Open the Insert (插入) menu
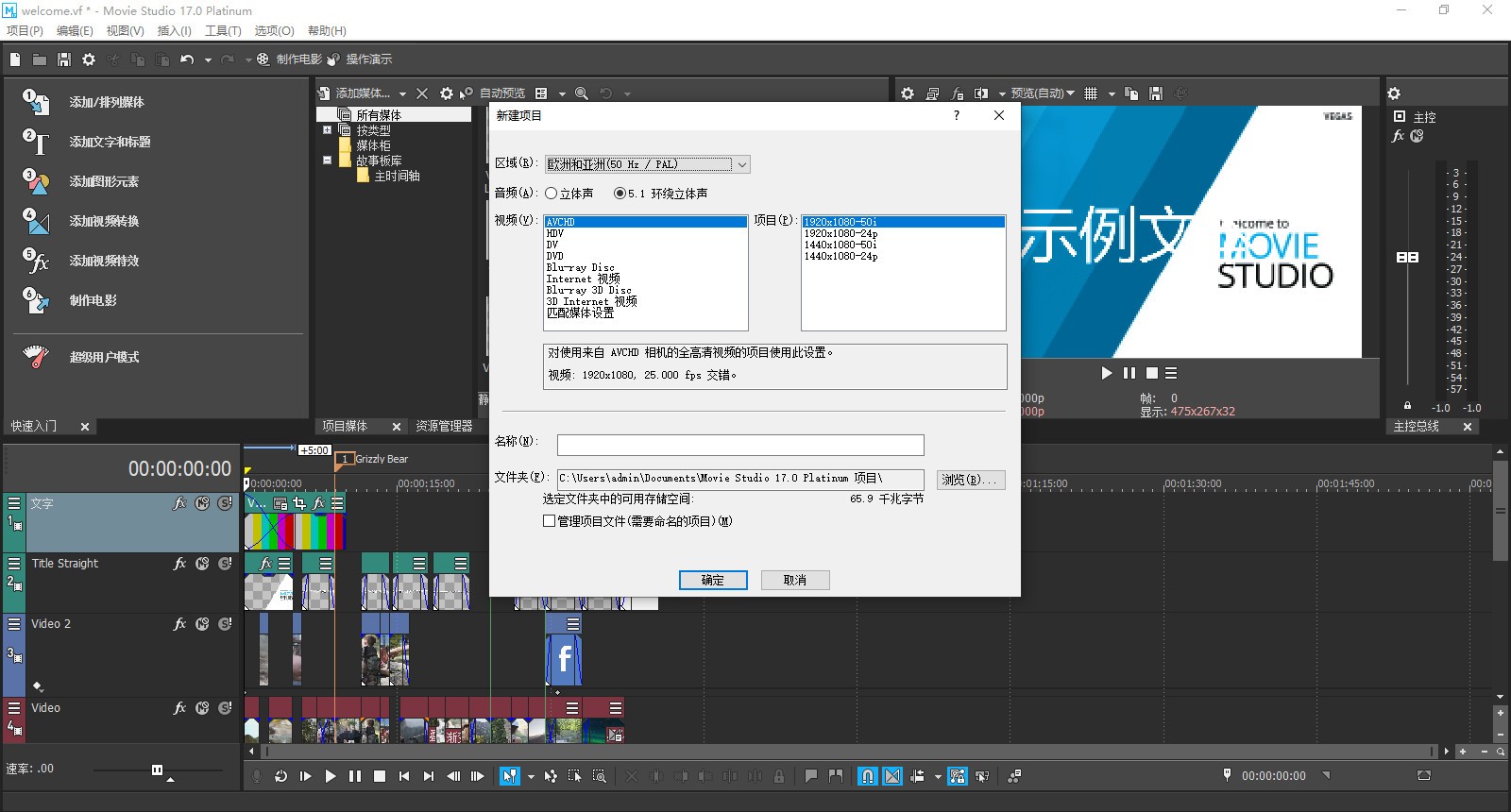Viewport: 1511px width, 812px height. pyautogui.click(x=174, y=31)
